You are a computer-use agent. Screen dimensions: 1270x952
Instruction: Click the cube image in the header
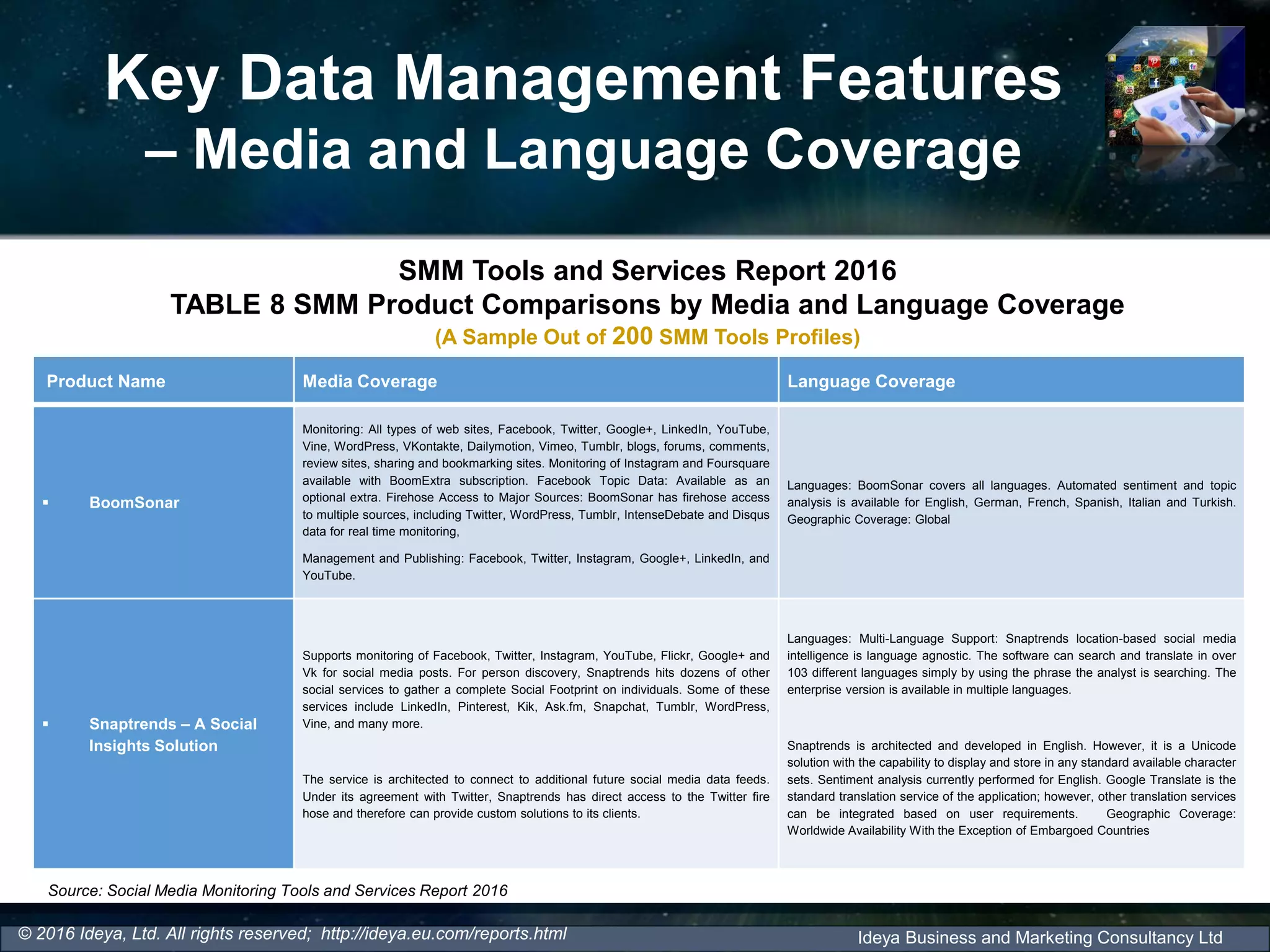tap(1175, 87)
